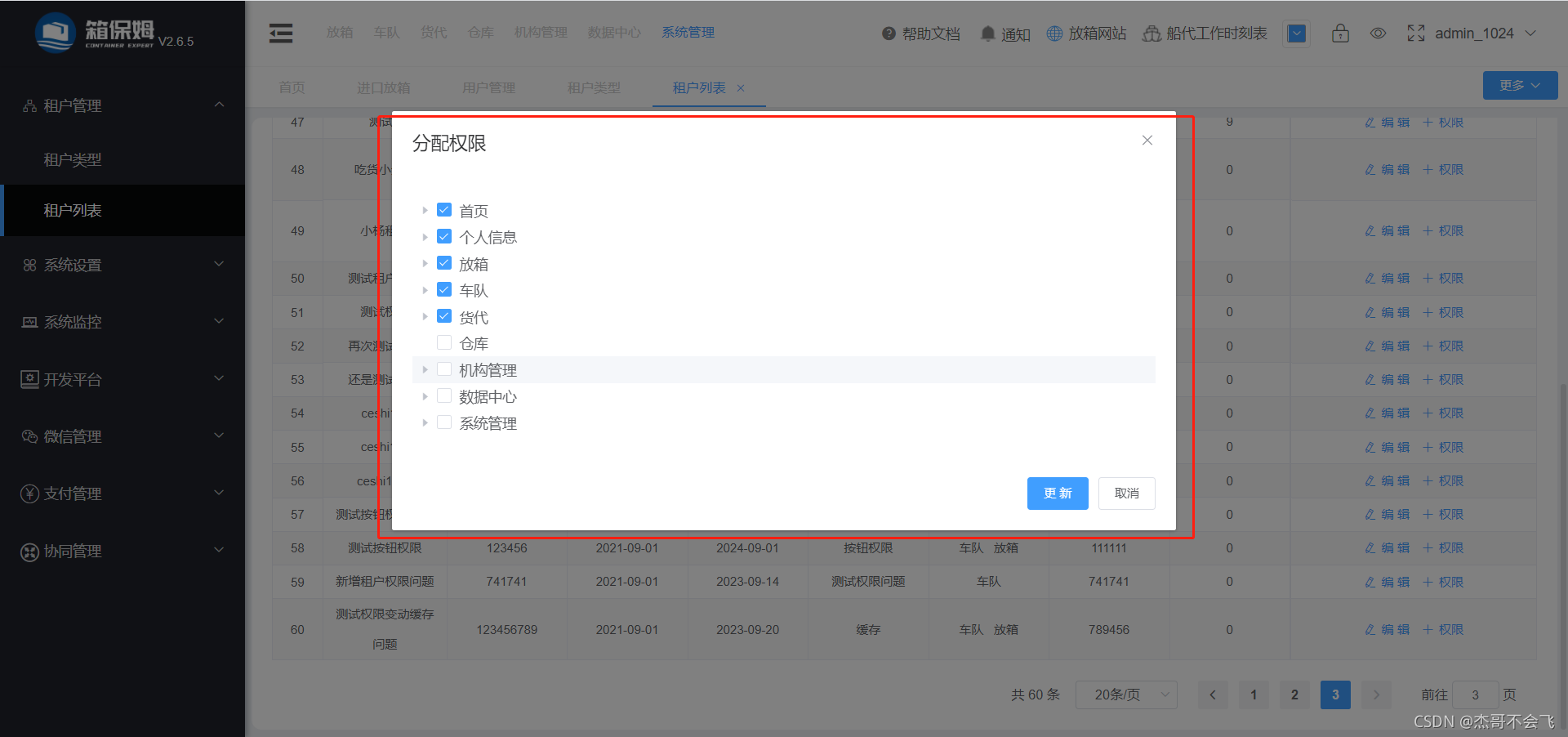Open the 更多 dropdown button
Image resolution: width=1568 pixels, height=737 pixels.
pyautogui.click(x=1520, y=86)
